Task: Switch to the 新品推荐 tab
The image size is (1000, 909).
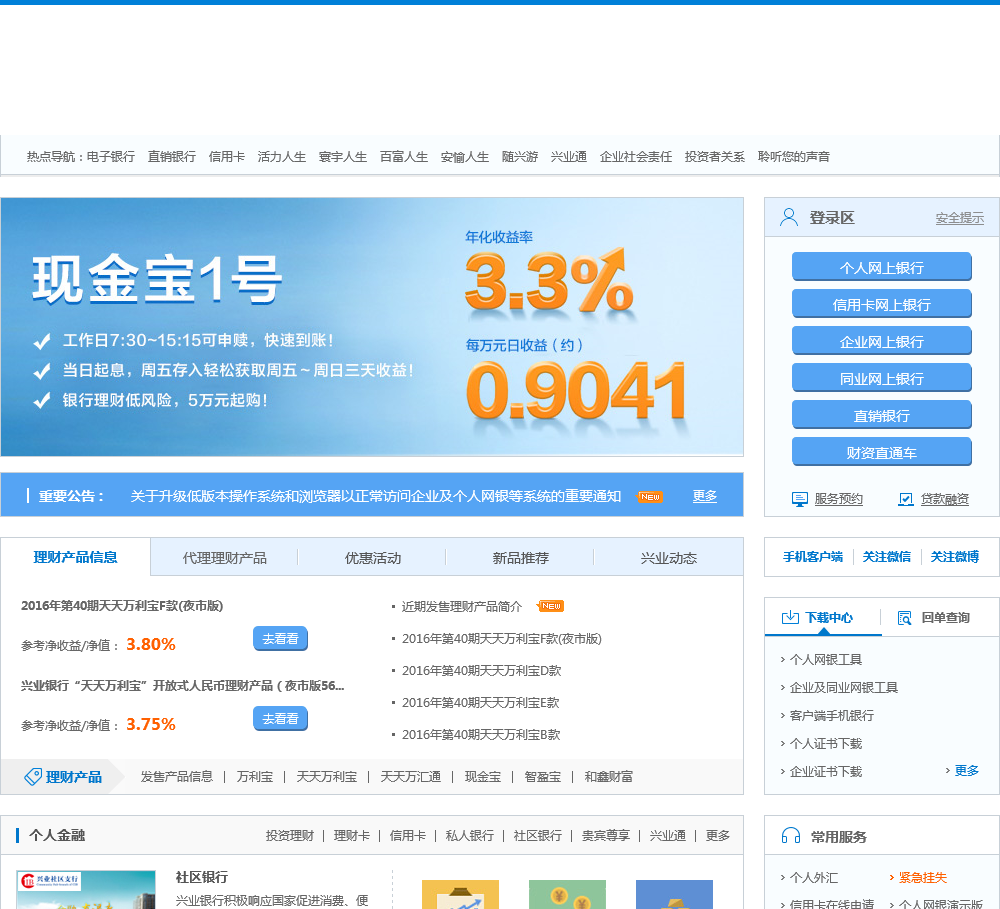Action: point(520,558)
